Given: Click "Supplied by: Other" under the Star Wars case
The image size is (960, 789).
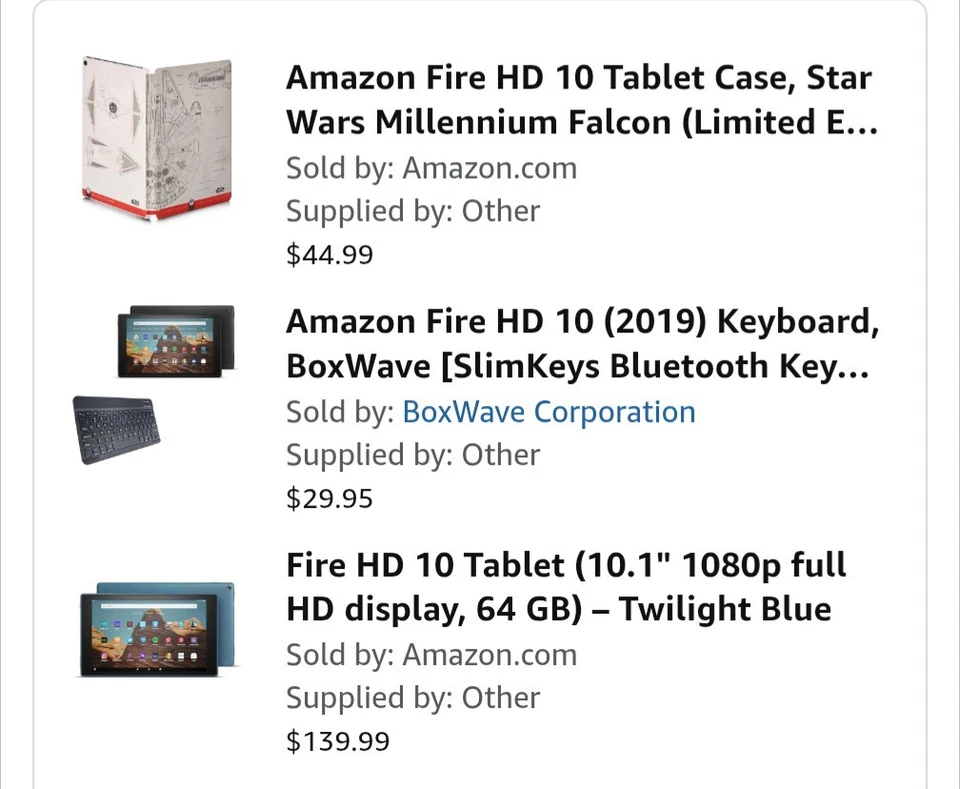Looking at the screenshot, I should tap(412, 211).
